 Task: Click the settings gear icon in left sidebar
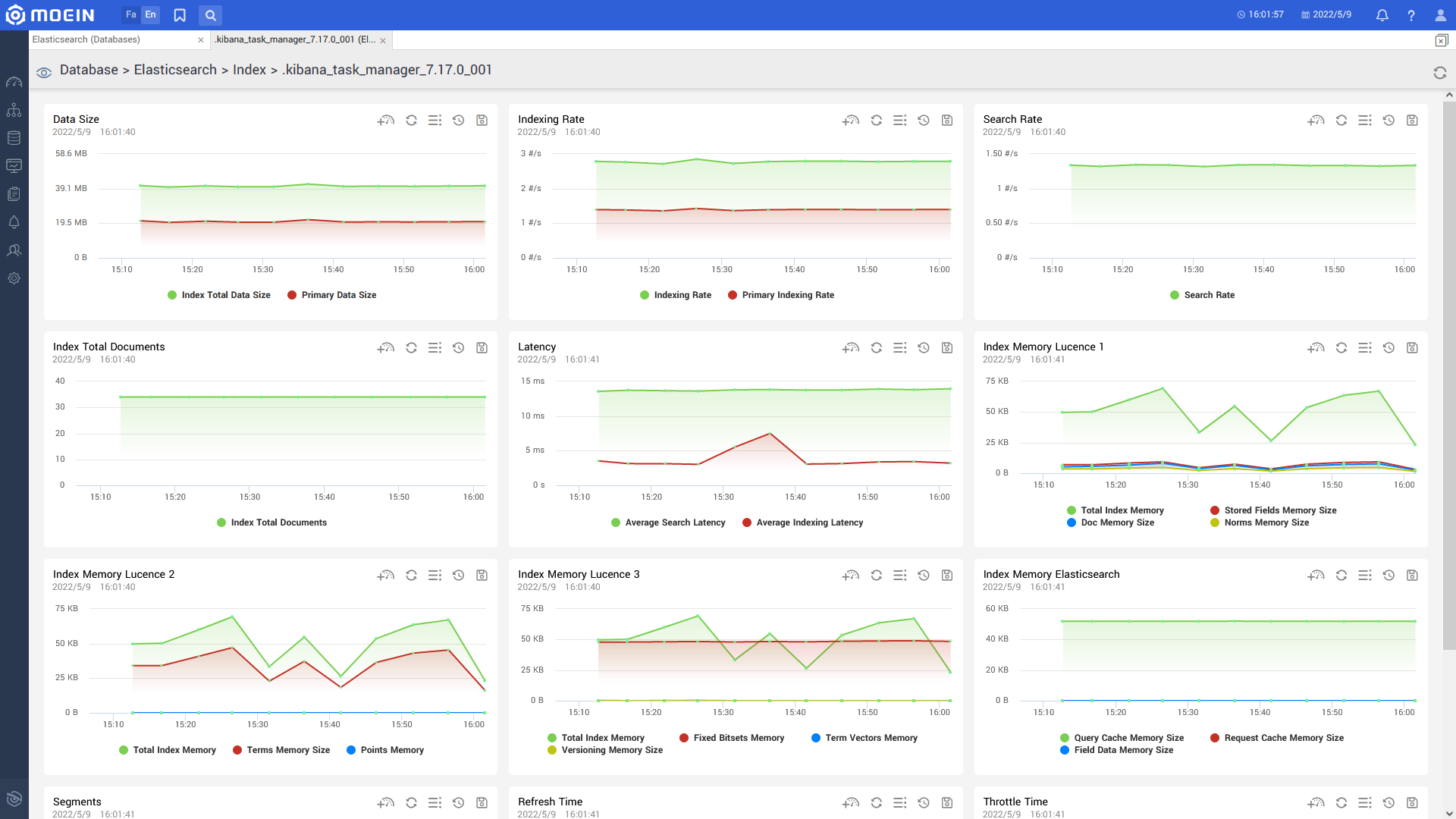(x=13, y=278)
